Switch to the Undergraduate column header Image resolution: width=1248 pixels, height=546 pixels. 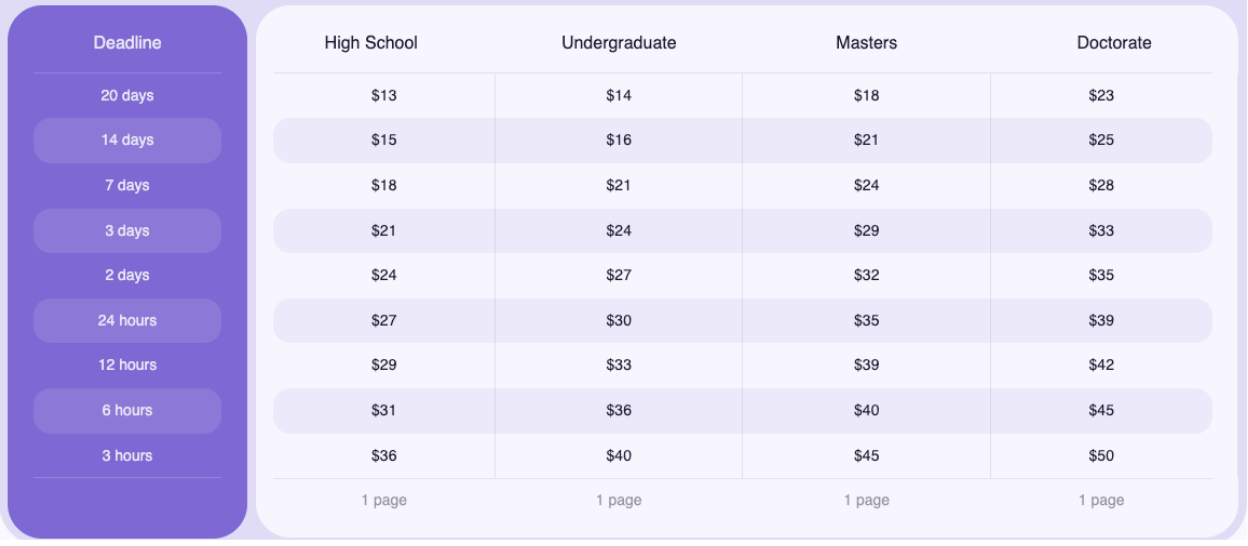point(619,43)
